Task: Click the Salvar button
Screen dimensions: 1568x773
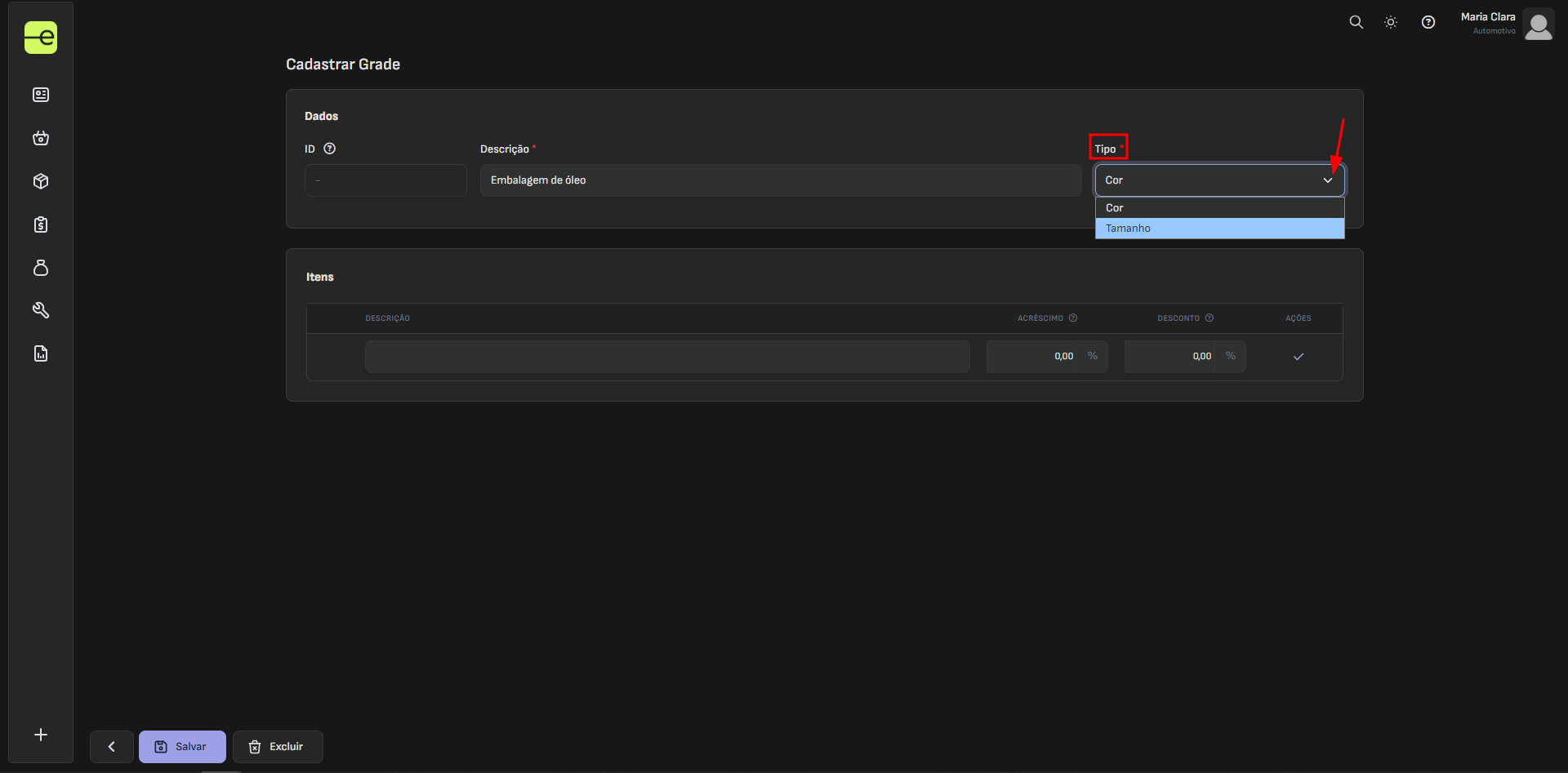Action: tap(182, 747)
